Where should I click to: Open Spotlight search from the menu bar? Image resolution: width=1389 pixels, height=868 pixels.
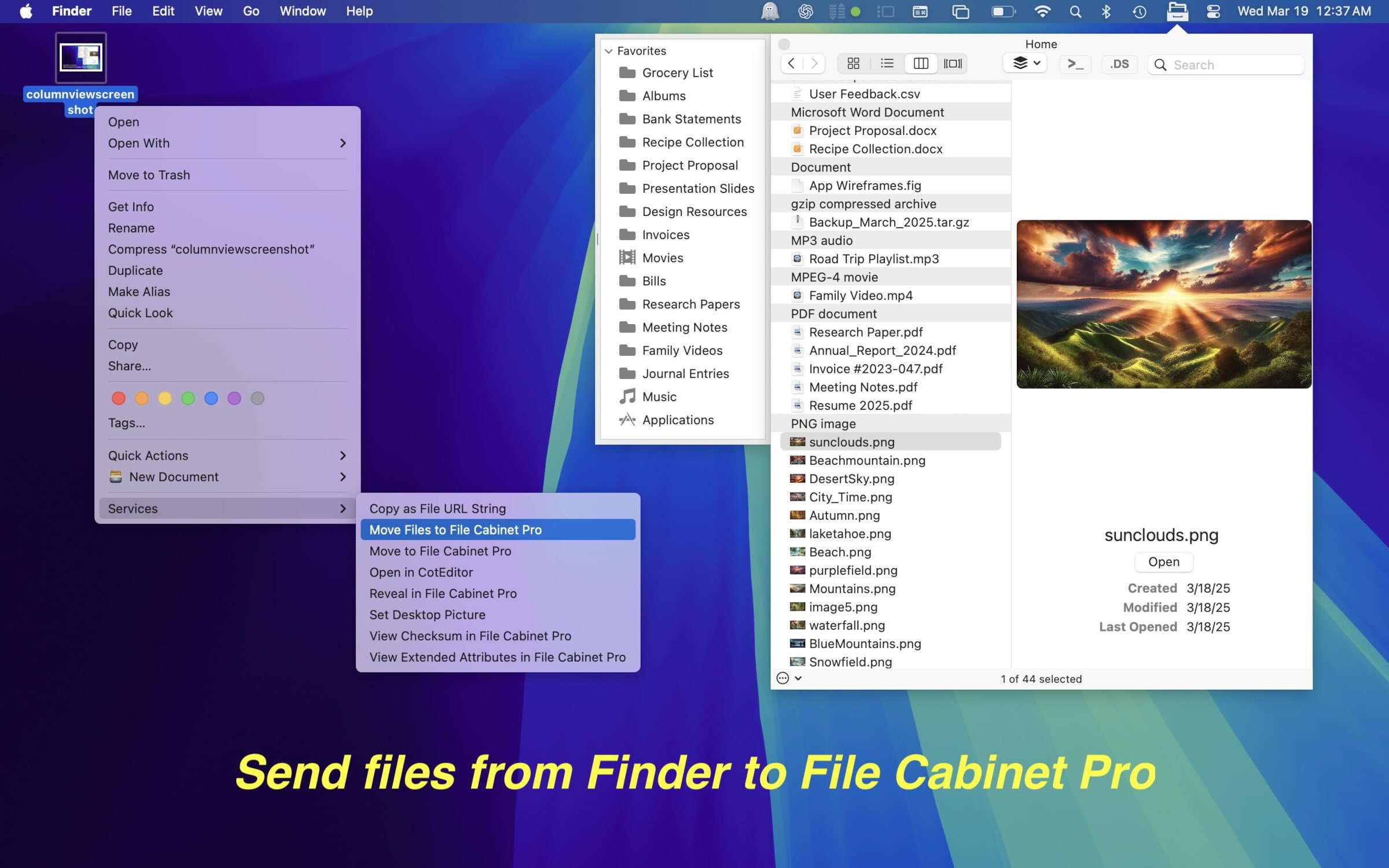(x=1075, y=11)
